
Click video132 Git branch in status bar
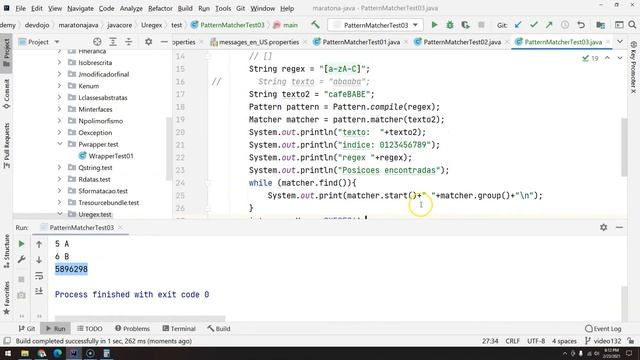pyautogui.click(x=602, y=341)
